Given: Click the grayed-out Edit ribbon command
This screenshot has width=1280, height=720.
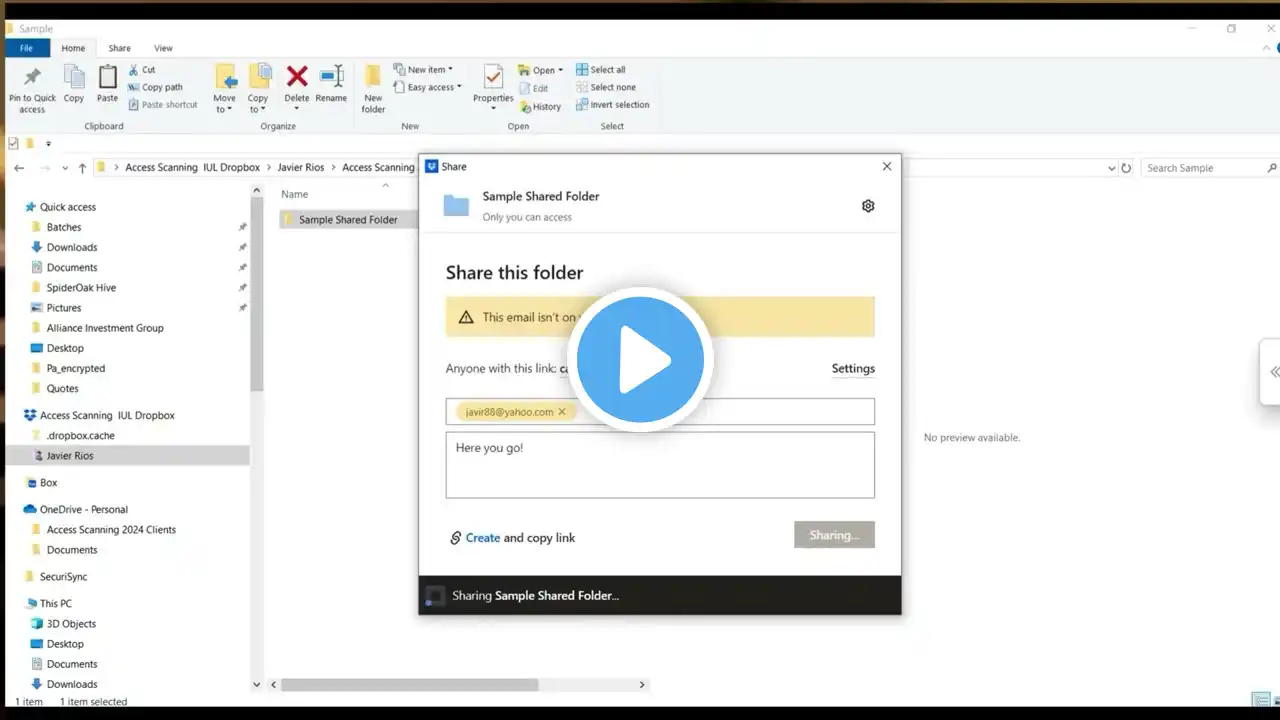Looking at the screenshot, I should pyautogui.click(x=533, y=88).
